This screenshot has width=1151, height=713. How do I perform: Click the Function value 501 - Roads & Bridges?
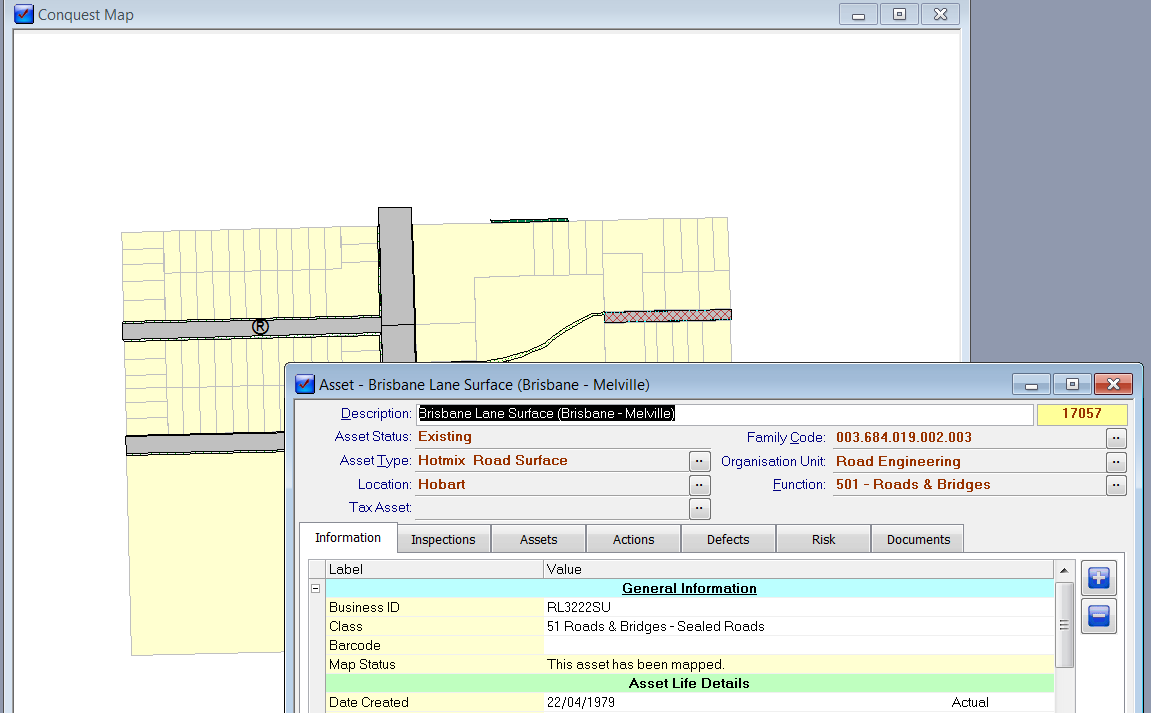coord(913,485)
